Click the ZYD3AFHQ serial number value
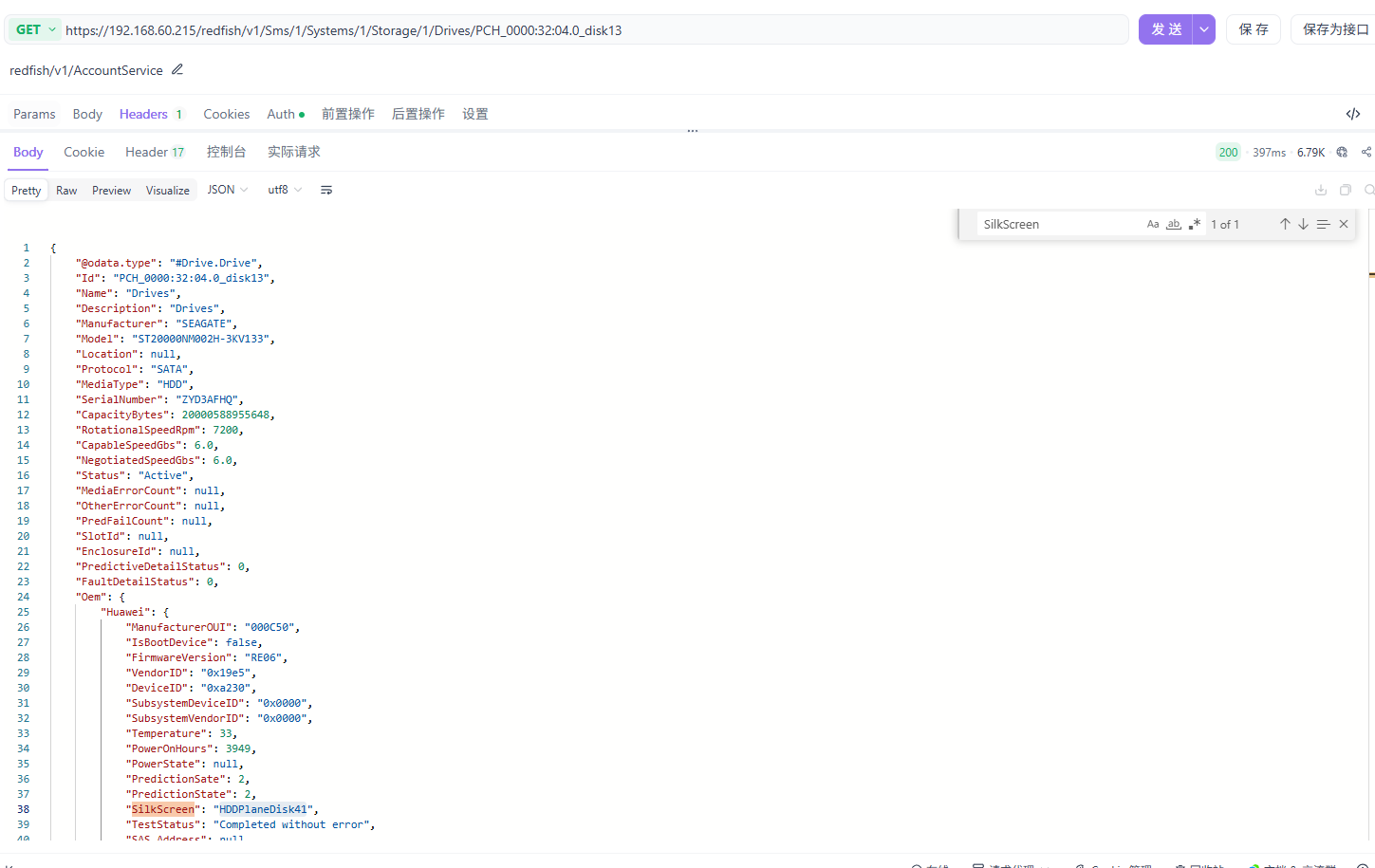Screen dimensions: 1375x868 pyautogui.click(x=207, y=399)
